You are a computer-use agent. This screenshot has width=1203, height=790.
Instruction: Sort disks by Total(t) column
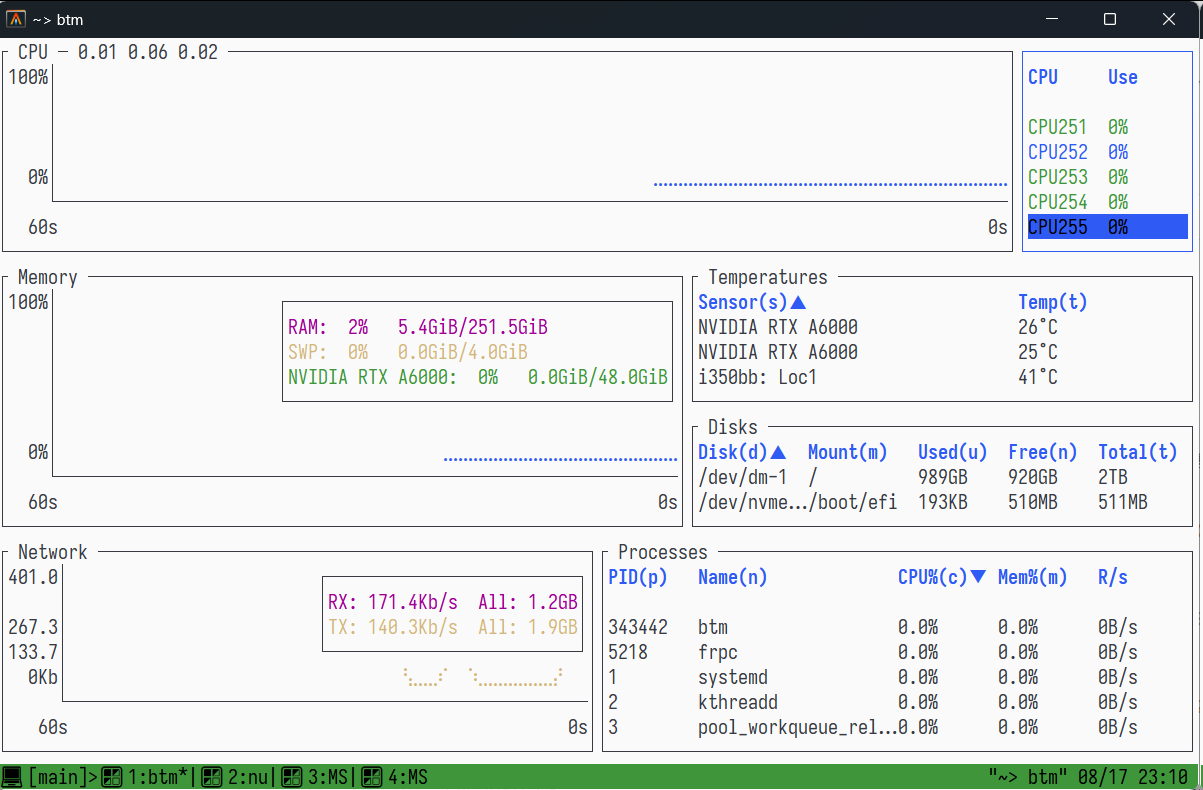click(x=1138, y=452)
